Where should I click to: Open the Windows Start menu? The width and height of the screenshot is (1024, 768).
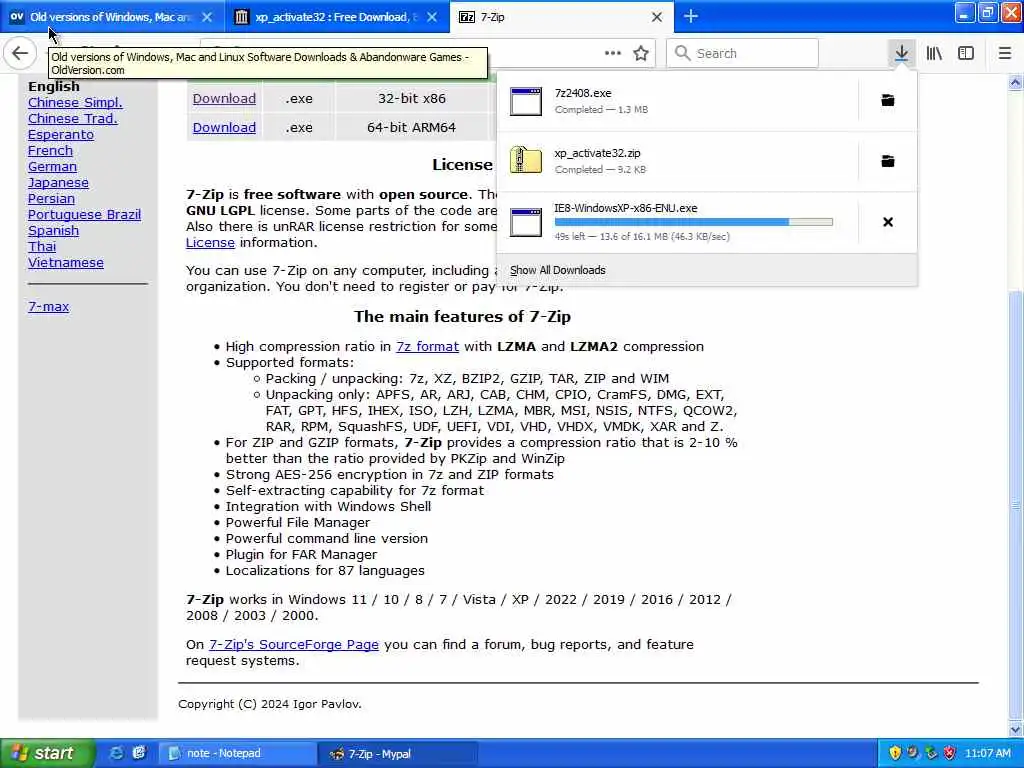(47, 753)
